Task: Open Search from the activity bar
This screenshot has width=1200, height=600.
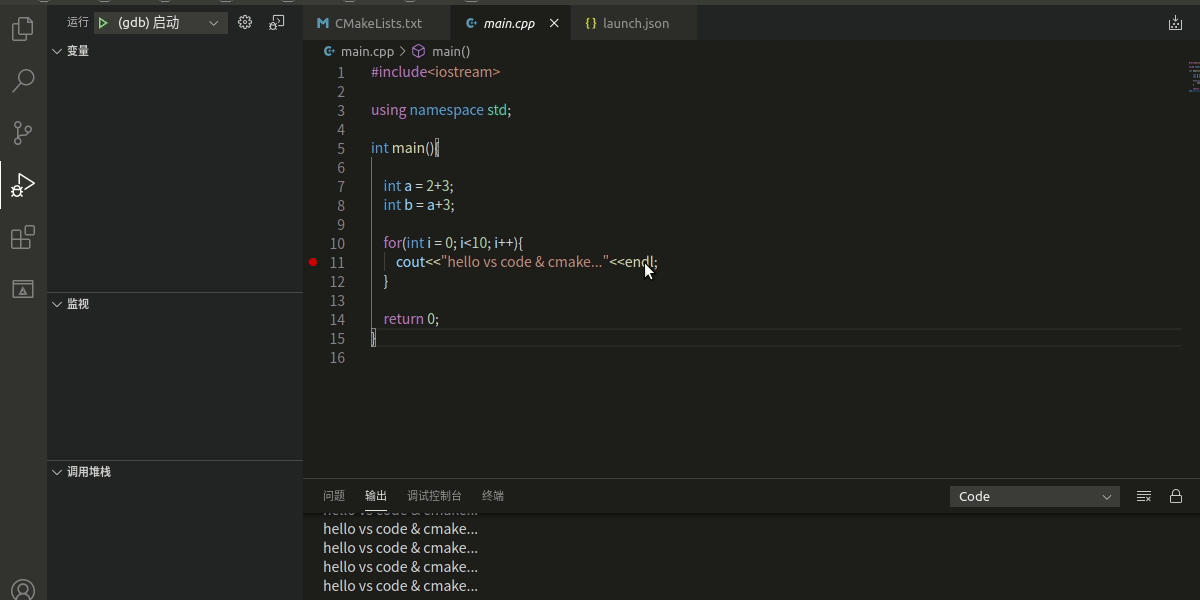Action: (x=22, y=80)
